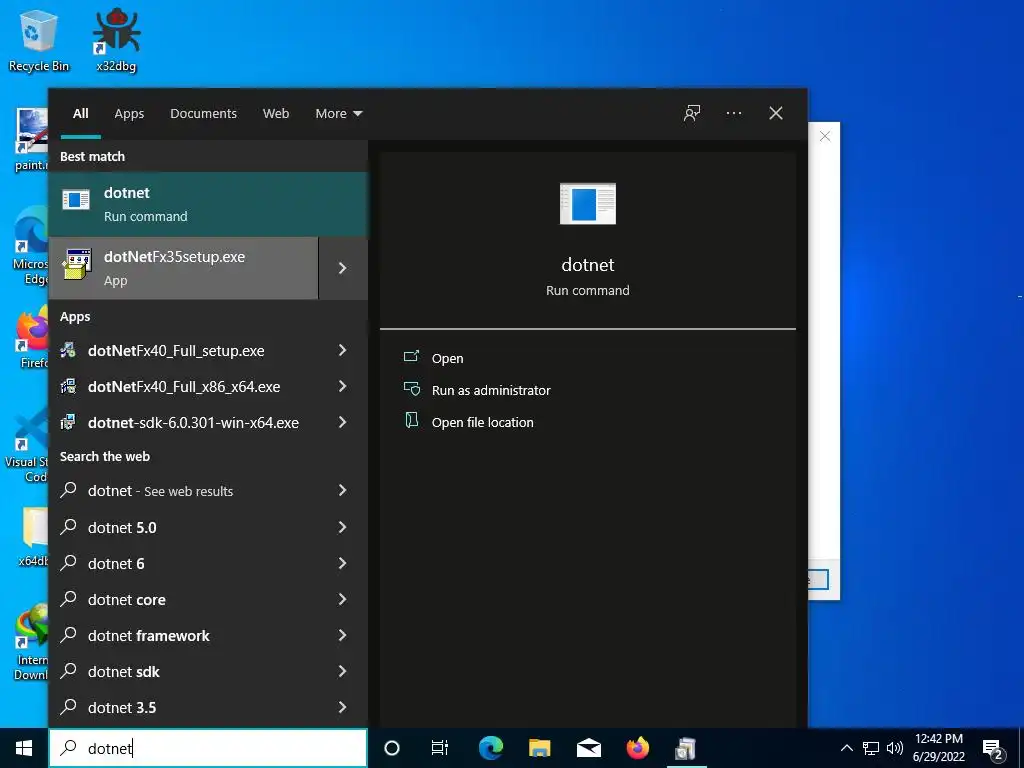Click the installer app on the taskbar

686,748
